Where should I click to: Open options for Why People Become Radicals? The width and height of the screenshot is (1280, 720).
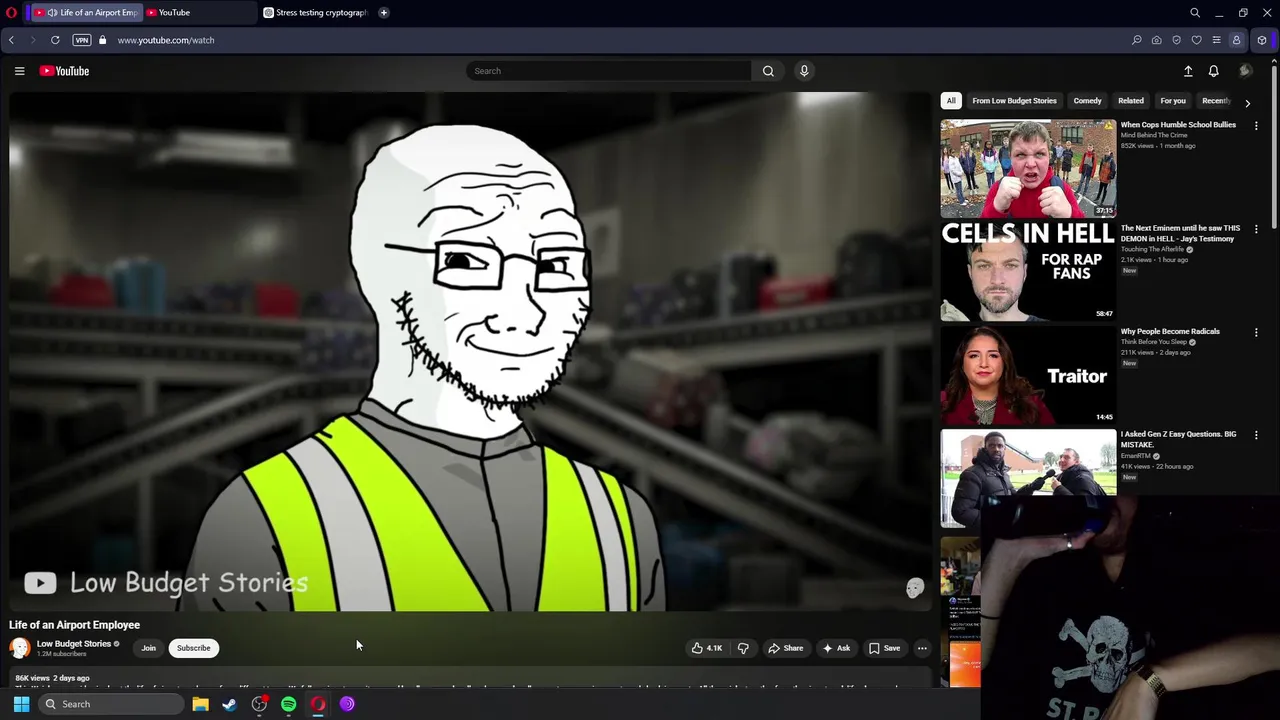1256,332
